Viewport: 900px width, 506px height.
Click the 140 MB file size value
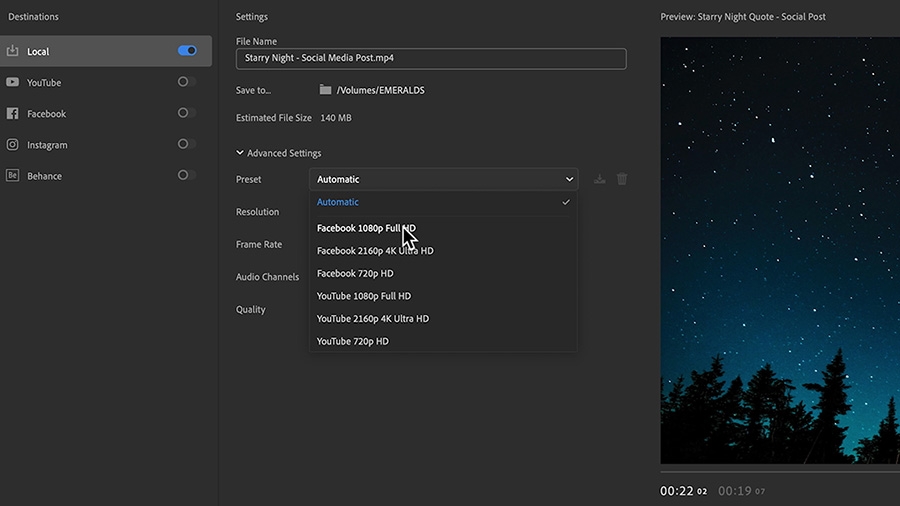336,118
